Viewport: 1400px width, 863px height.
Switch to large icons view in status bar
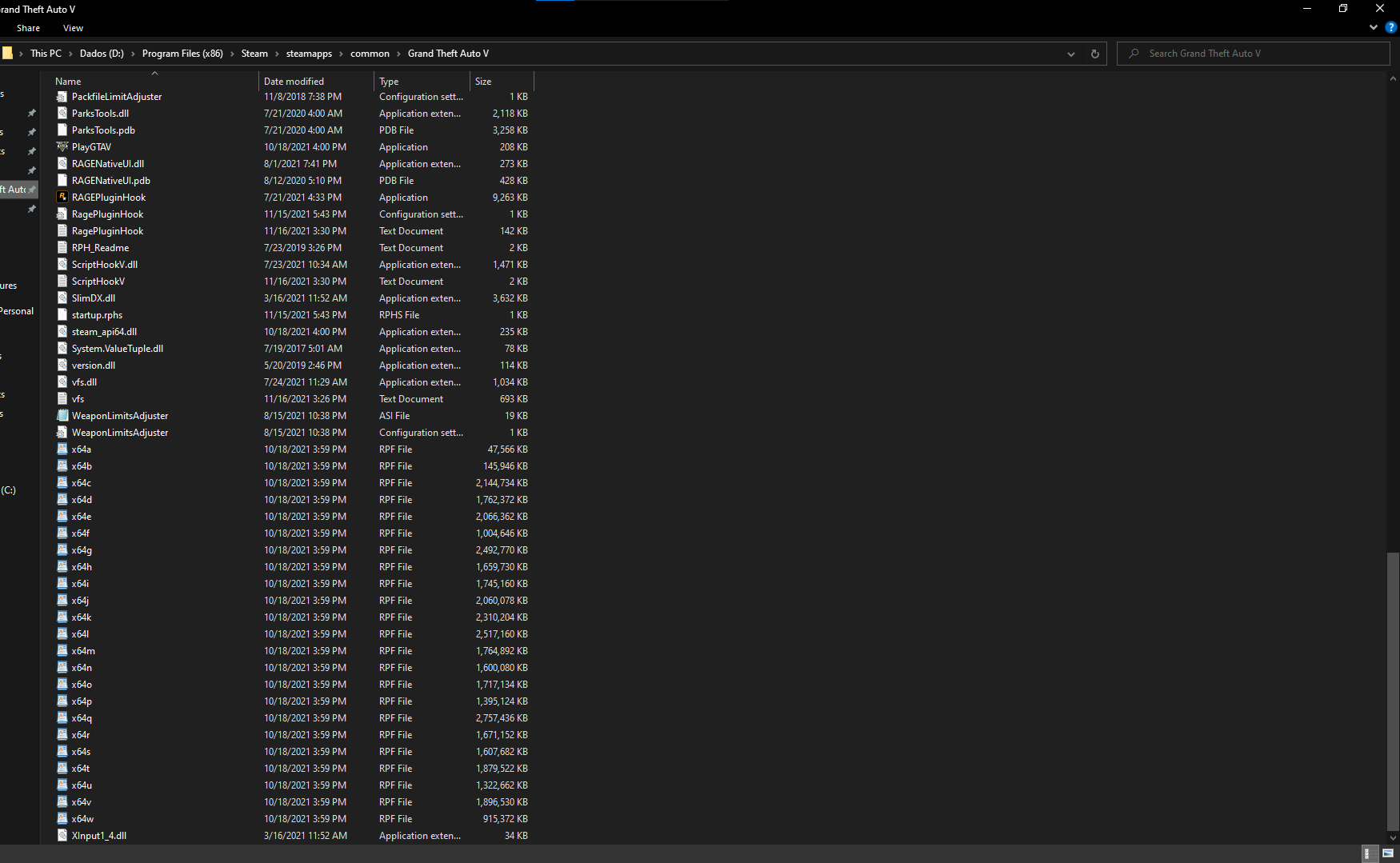pyautogui.click(x=1388, y=853)
